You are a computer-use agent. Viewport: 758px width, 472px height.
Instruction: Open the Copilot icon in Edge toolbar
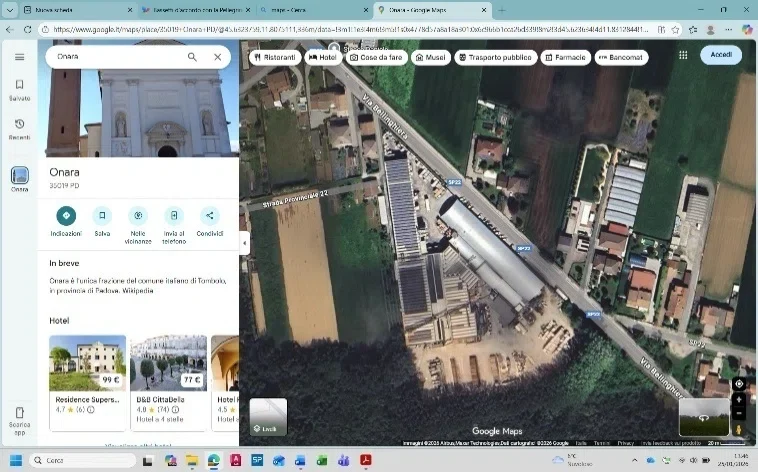coord(746,30)
